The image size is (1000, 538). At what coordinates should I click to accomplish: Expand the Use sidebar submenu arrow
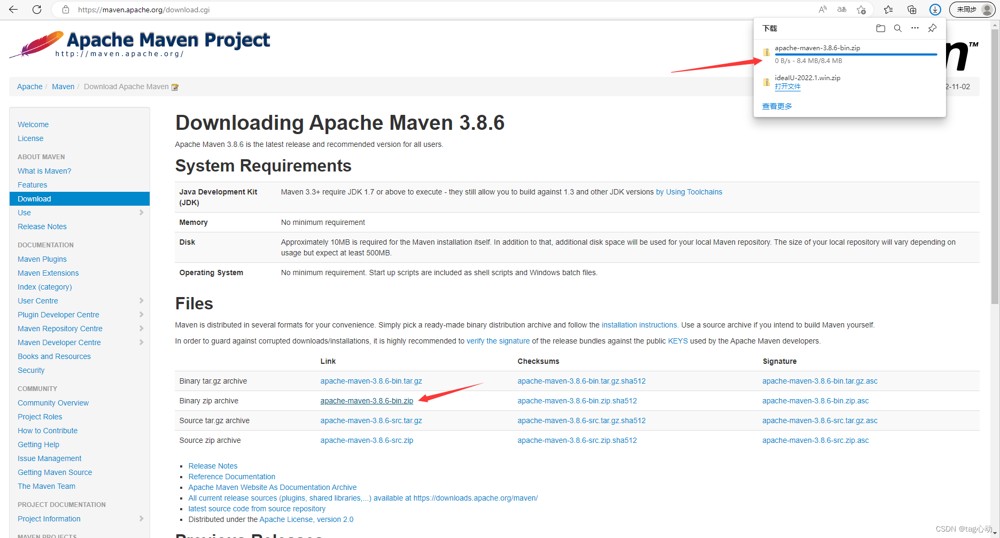141,212
